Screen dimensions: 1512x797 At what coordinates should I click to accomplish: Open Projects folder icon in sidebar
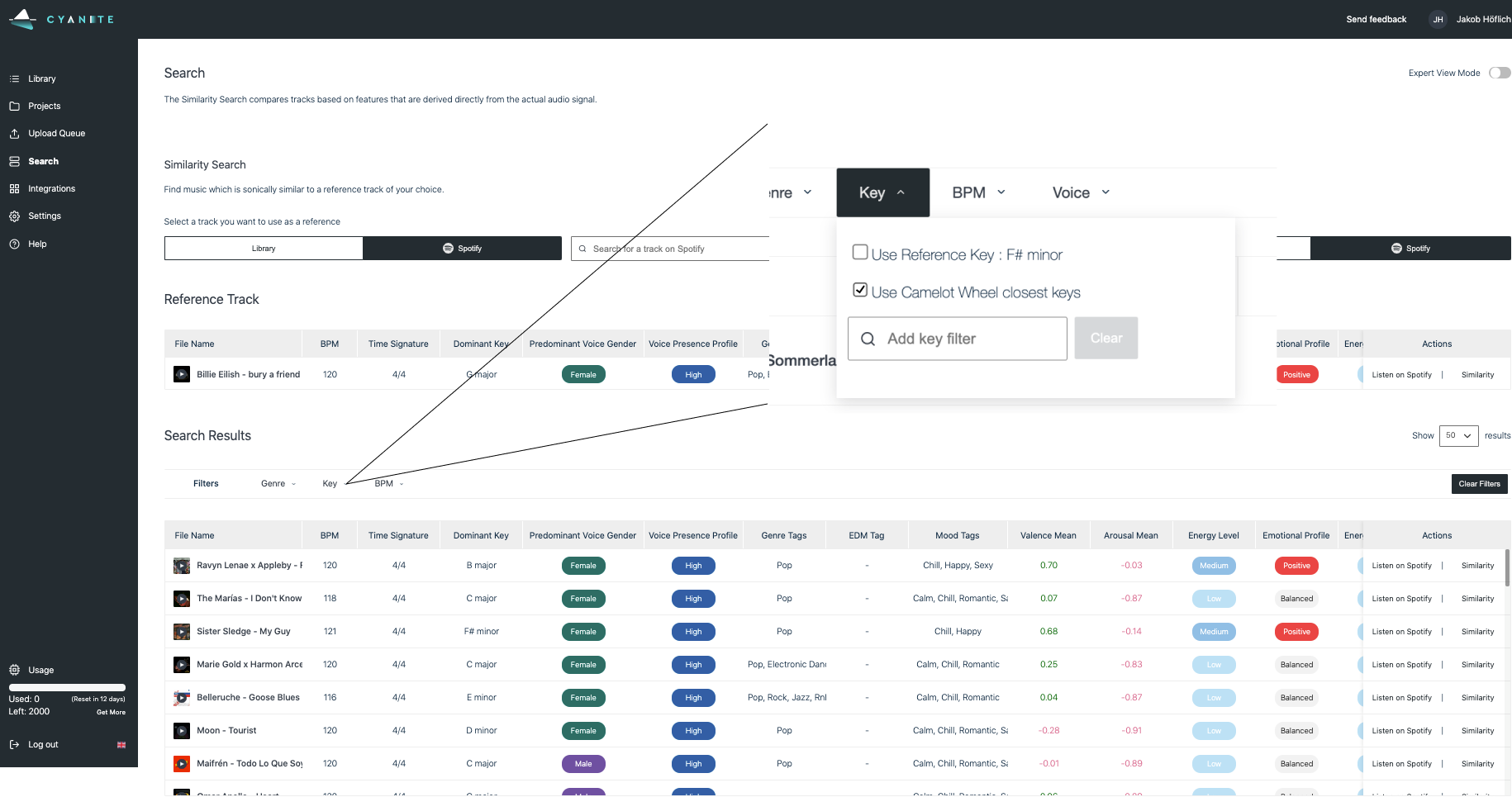click(x=14, y=107)
